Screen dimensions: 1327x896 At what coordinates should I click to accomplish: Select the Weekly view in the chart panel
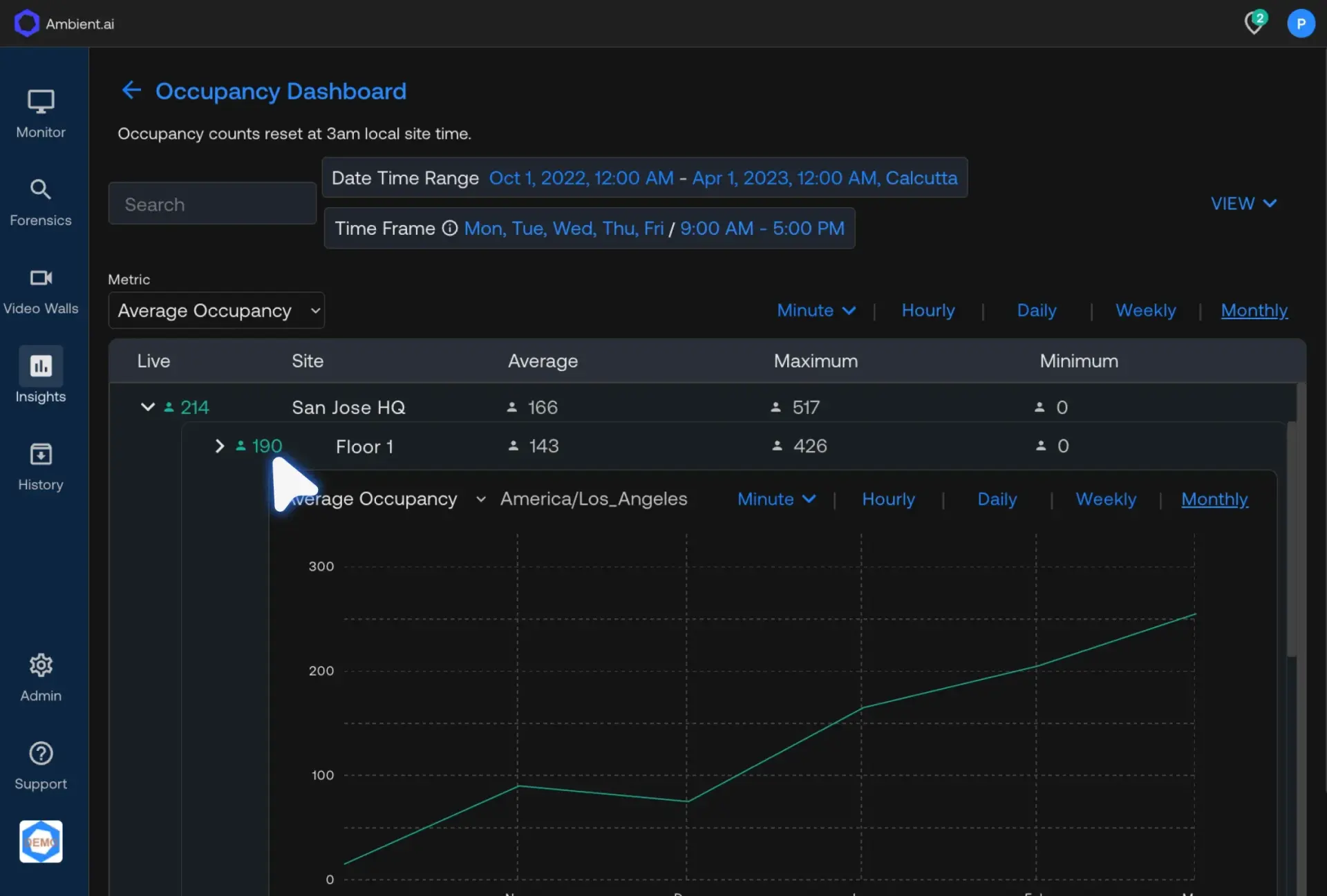1105,499
